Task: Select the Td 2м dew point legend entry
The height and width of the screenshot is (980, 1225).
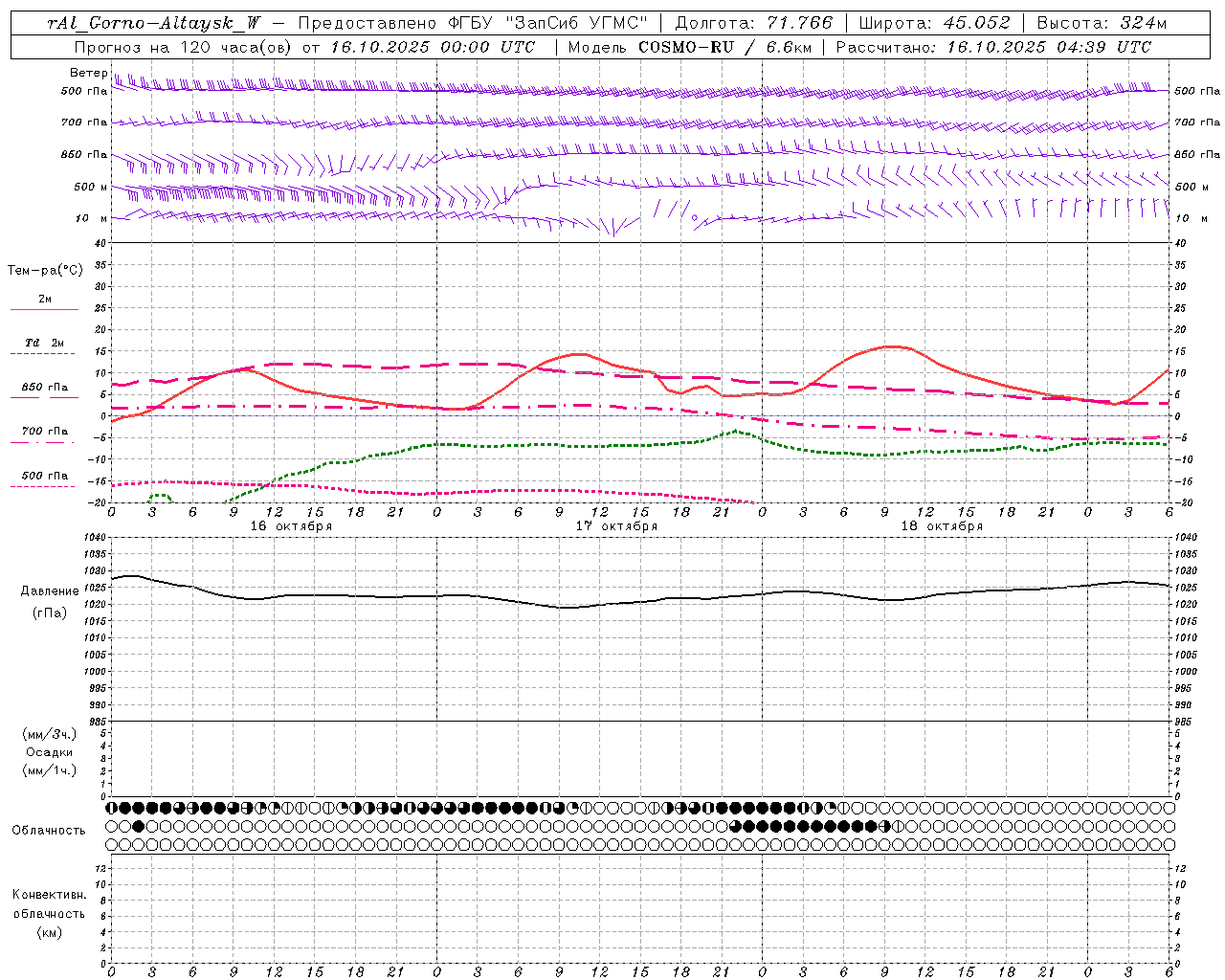Action: tap(45, 343)
